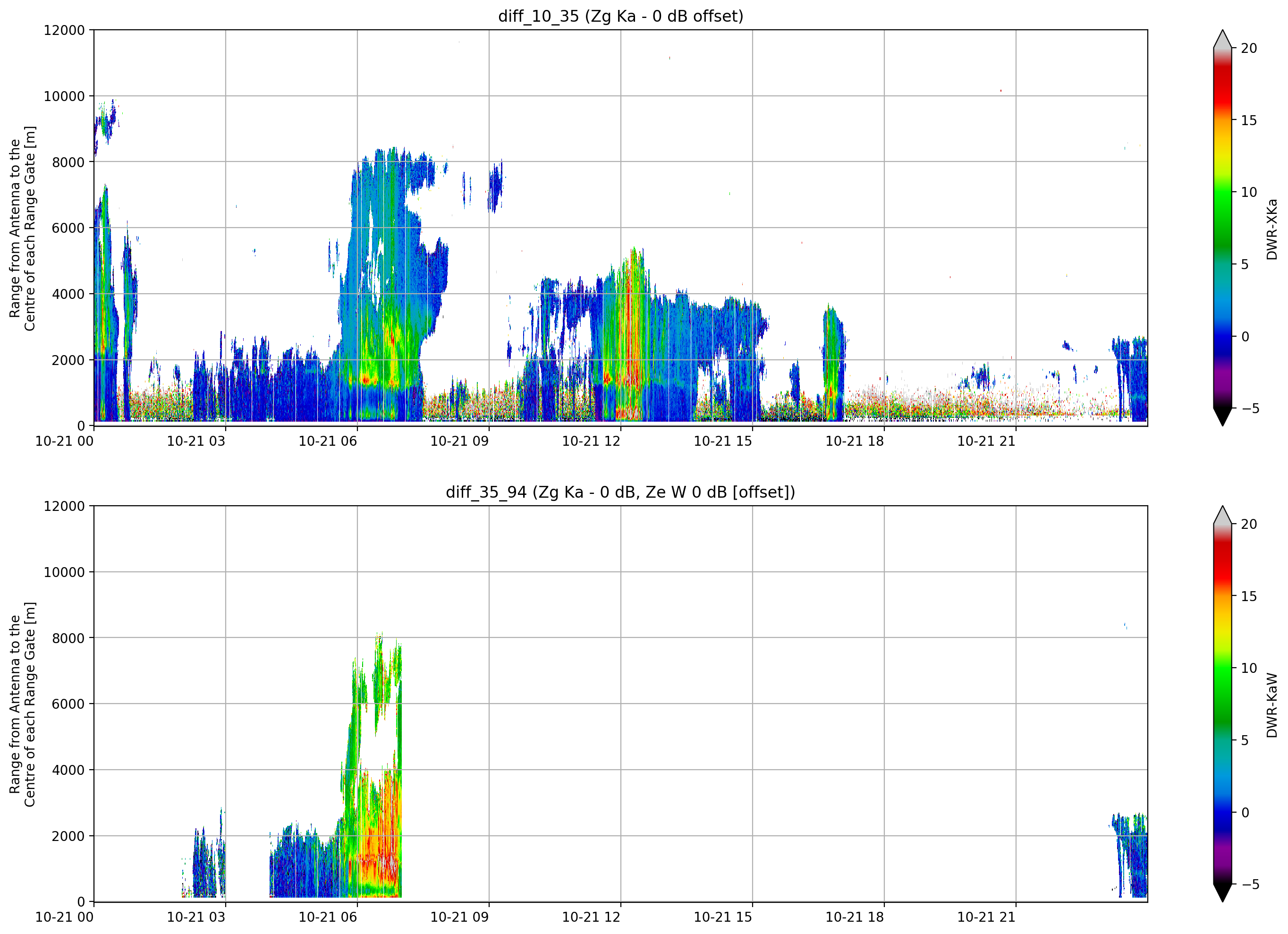This screenshot has height=934, width=1288.
Task: Select "10-21 06" on the diff_35_94 time axis
Action: click(328, 917)
